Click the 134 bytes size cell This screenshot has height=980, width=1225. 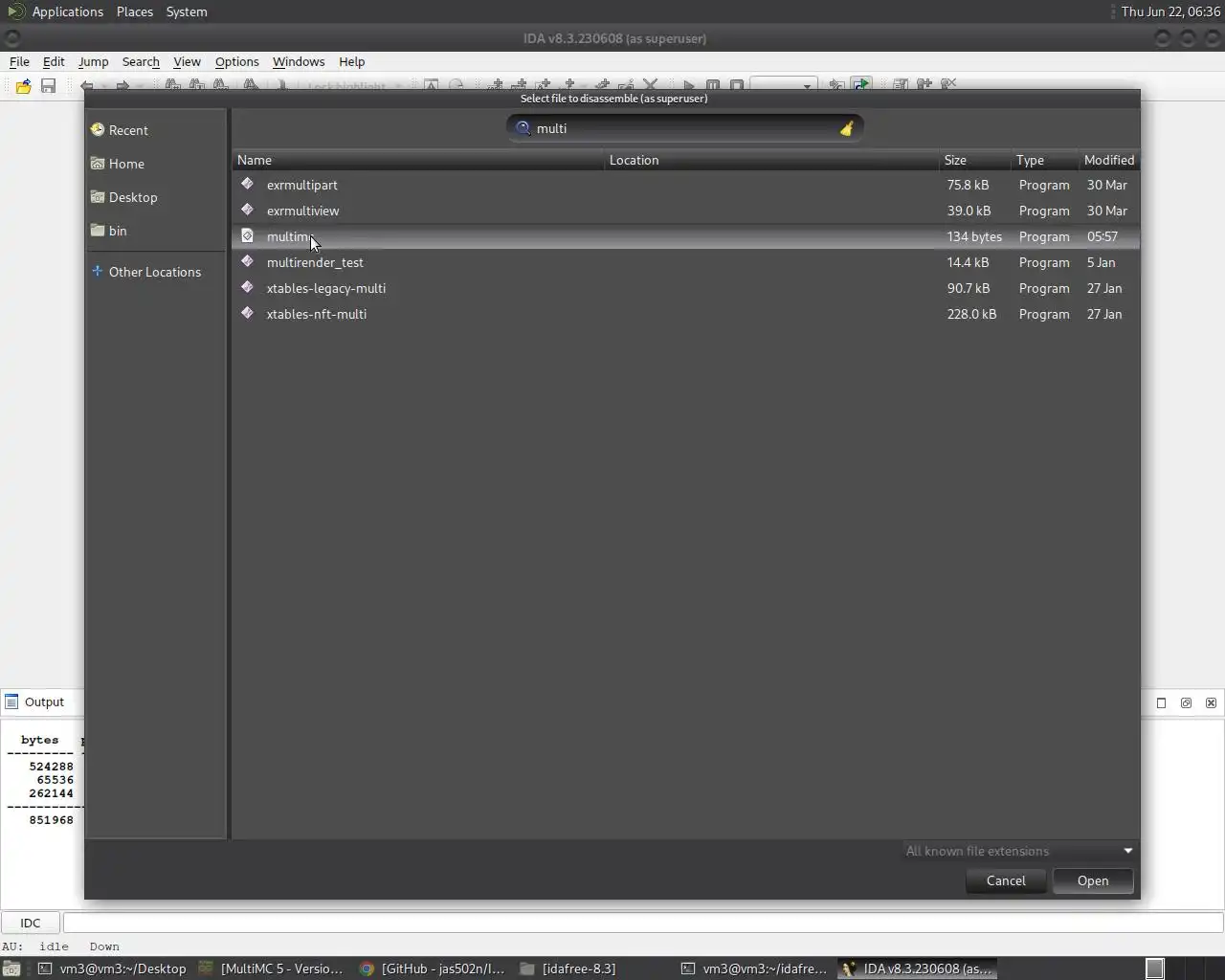(974, 236)
